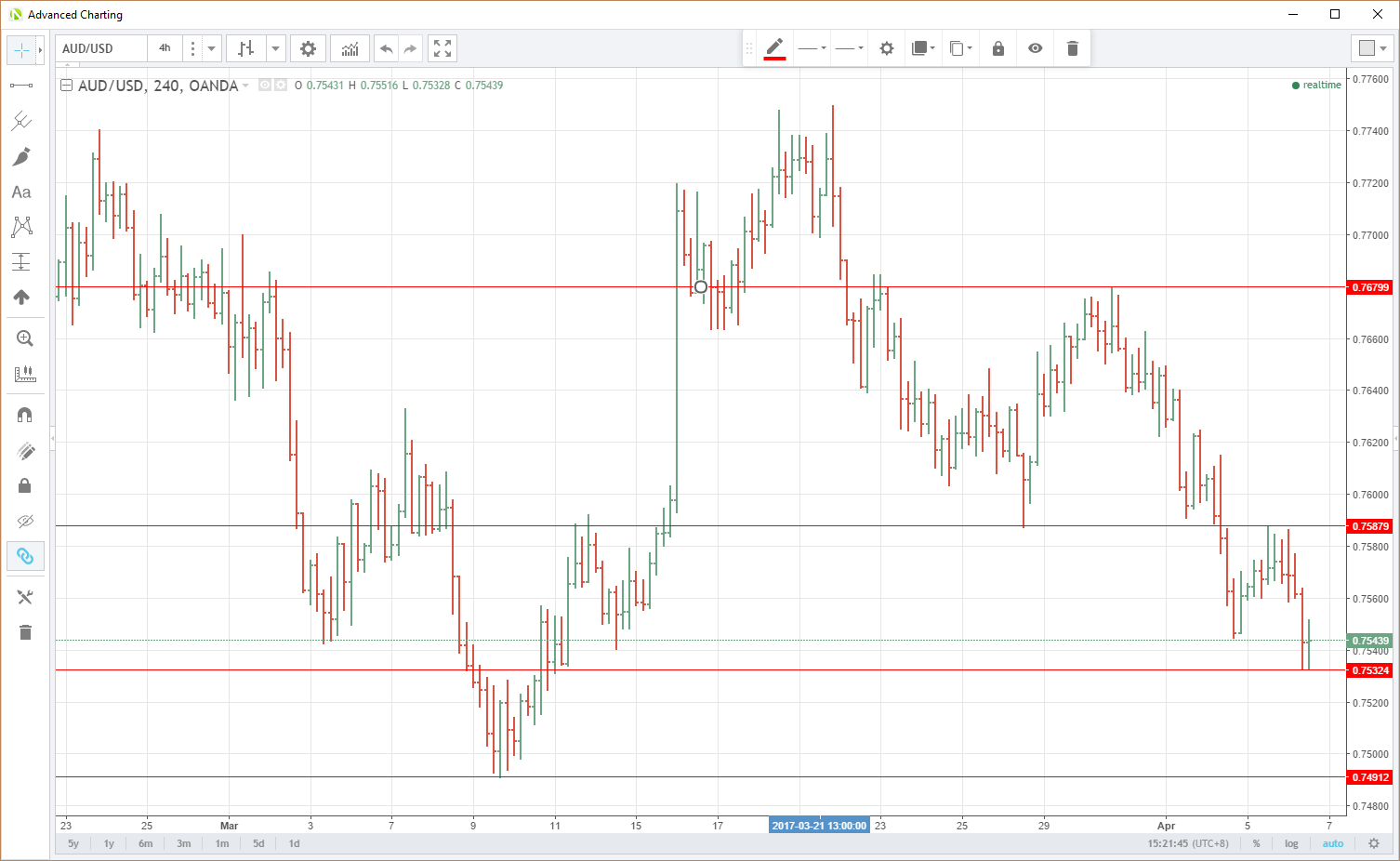Set the range to 6m
The width and height of the screenshot is (1400, 861).
click(146, 843)
